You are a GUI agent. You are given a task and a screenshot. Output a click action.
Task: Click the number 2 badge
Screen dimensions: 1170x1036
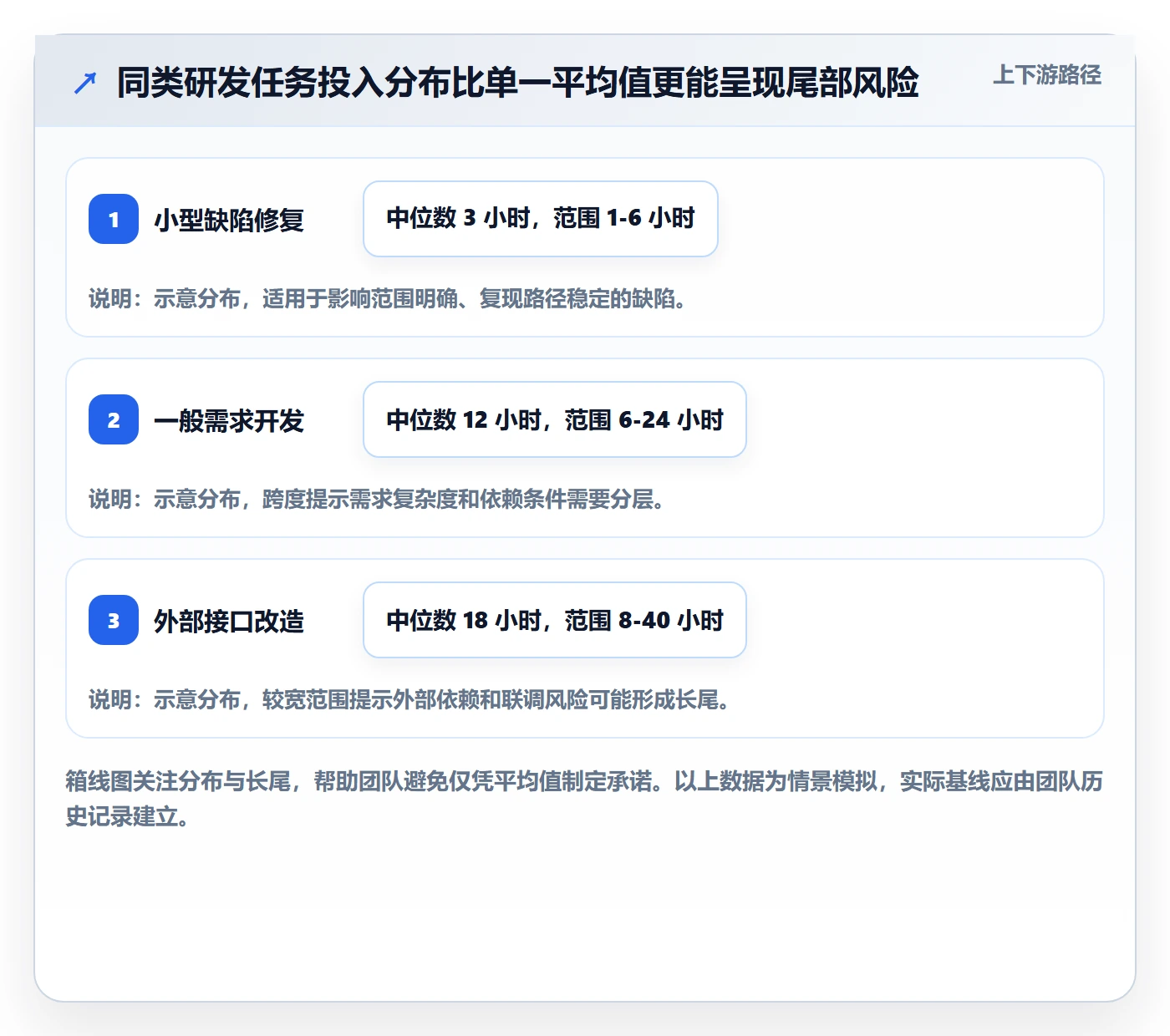pos(114,419)
